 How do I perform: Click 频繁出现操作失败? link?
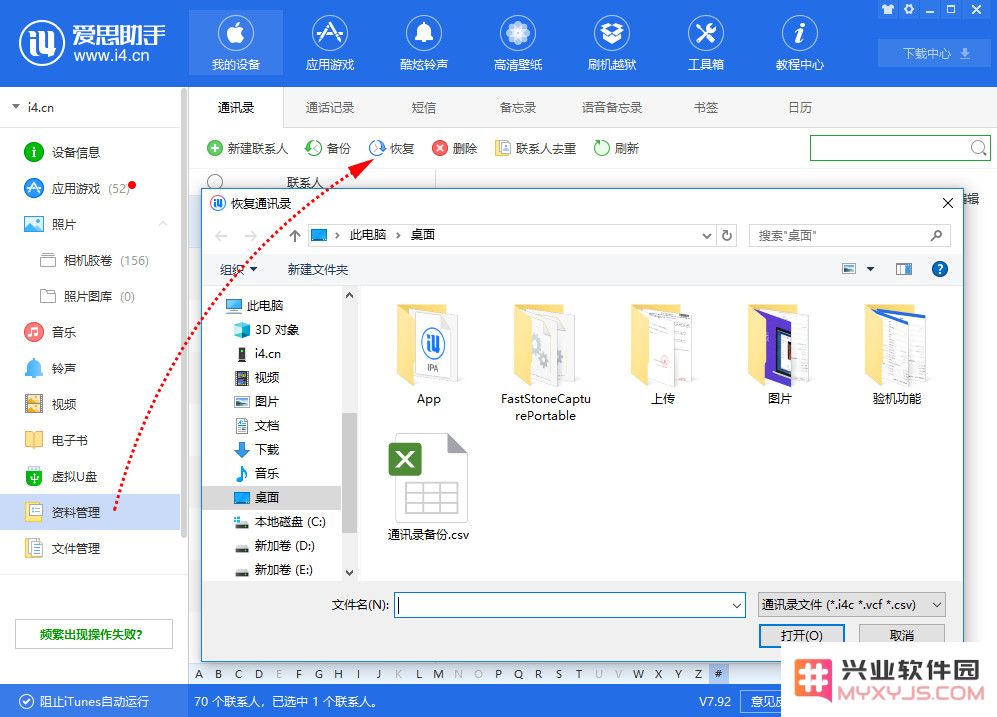[93, 634]
